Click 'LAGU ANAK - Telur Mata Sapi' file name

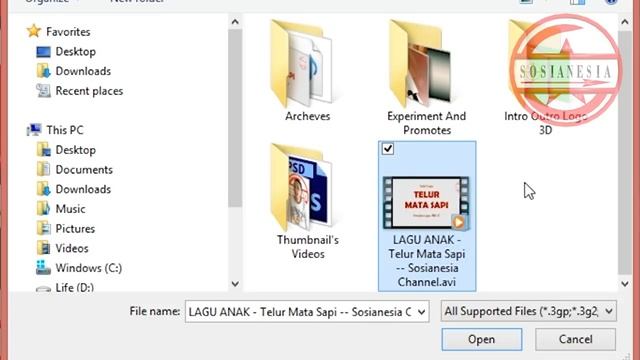point(427,261)
